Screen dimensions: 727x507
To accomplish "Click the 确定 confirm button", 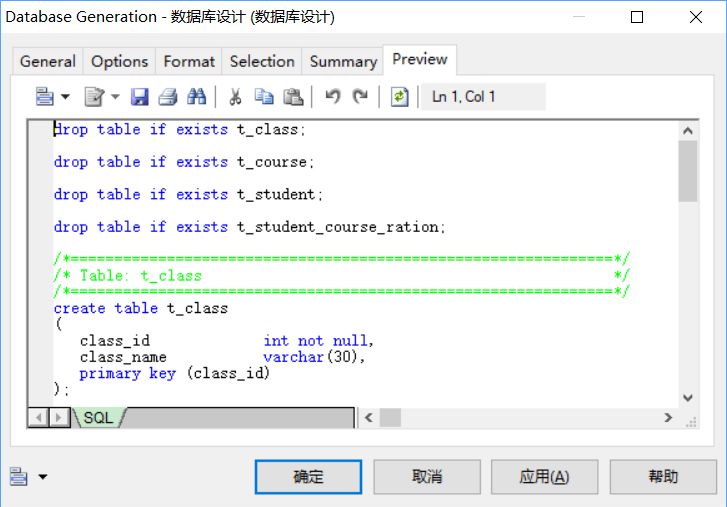I will [x=308, y=477].
